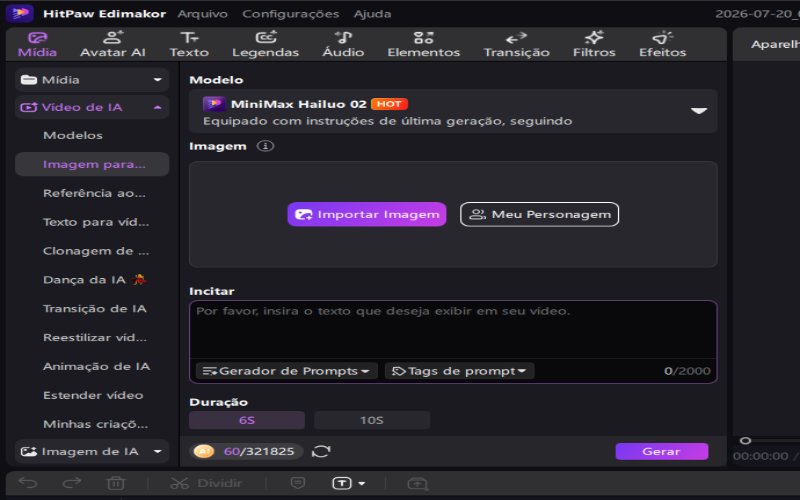Expand the Mídia sidebar section
The image size is (800, 500).
(92, 80)
